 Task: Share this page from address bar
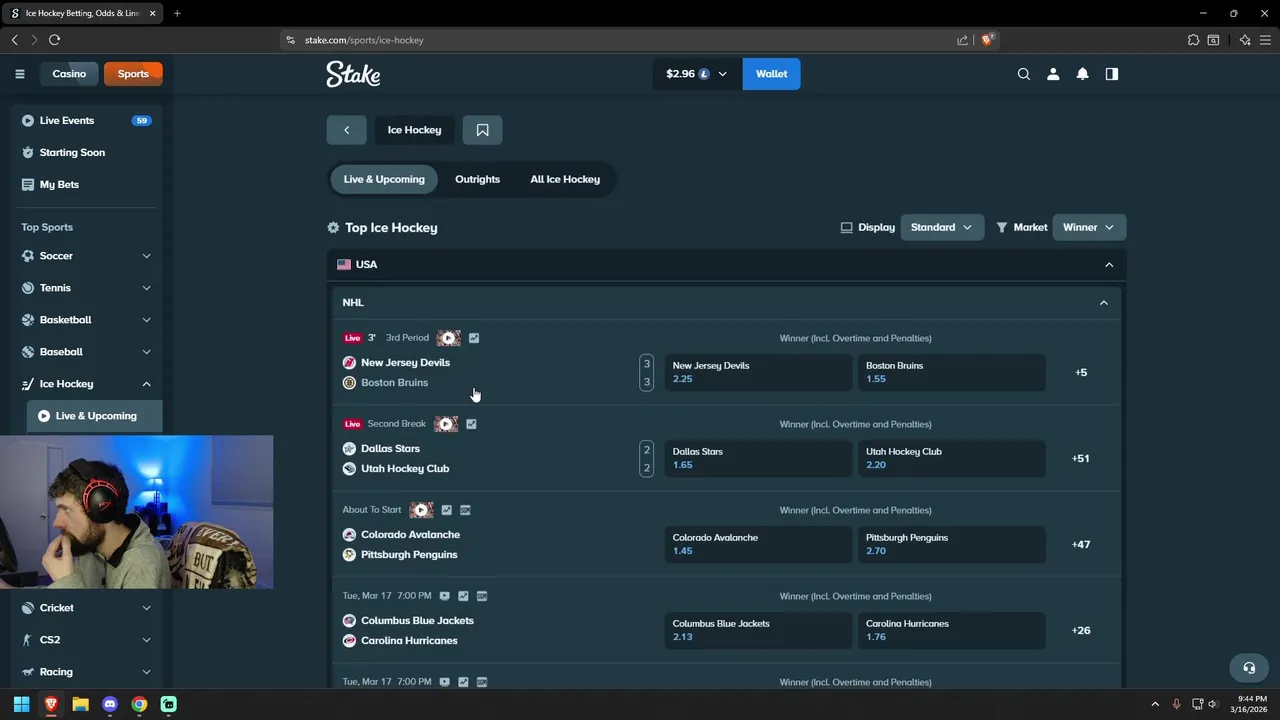[963, 40]
